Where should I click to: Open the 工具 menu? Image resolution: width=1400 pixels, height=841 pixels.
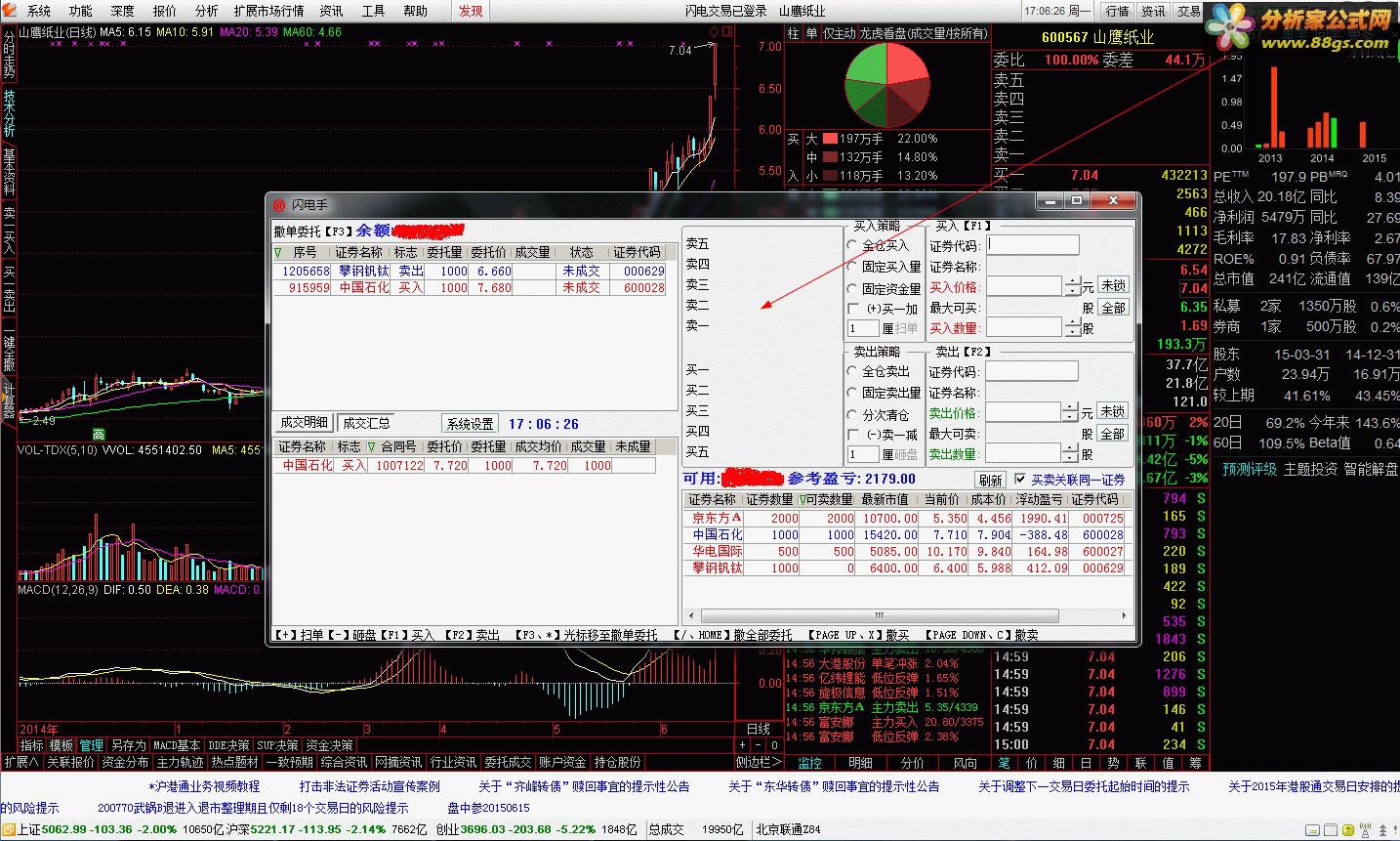[x=373, y=11]
